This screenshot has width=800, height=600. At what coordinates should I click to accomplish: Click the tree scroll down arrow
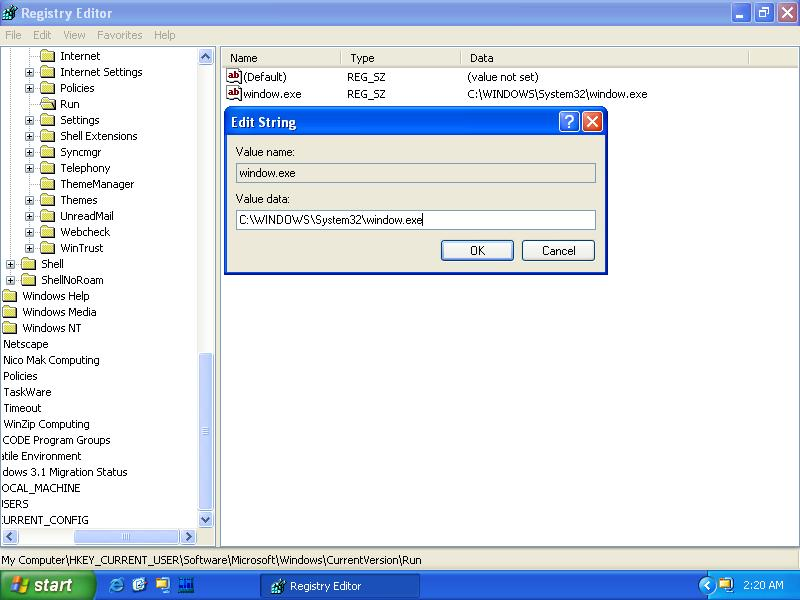pos(205,520)
